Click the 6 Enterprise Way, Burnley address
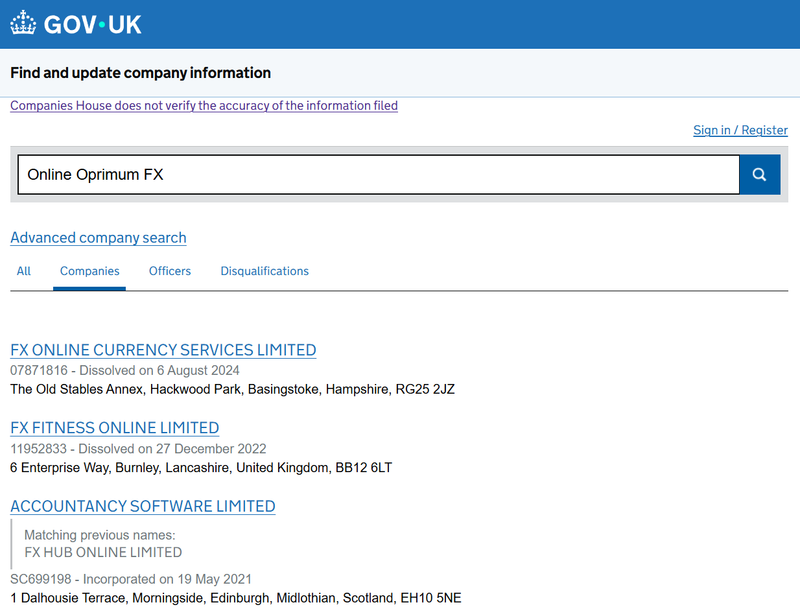 pyautogui.click(x=201, y=468)
